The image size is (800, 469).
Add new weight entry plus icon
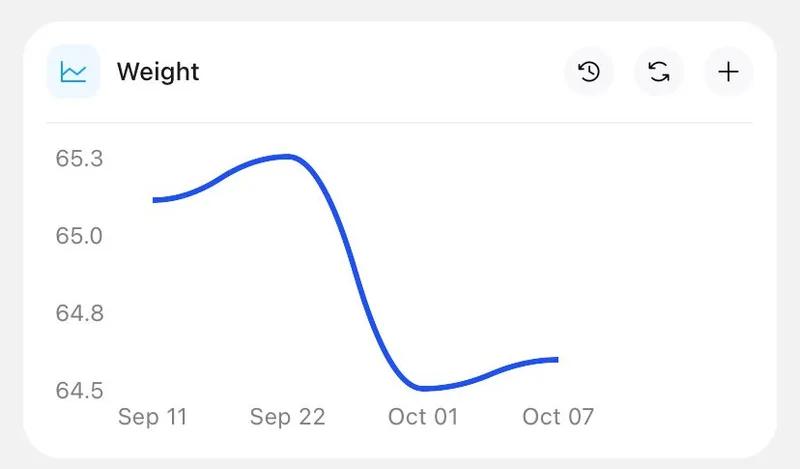click(x=728, y=71)
